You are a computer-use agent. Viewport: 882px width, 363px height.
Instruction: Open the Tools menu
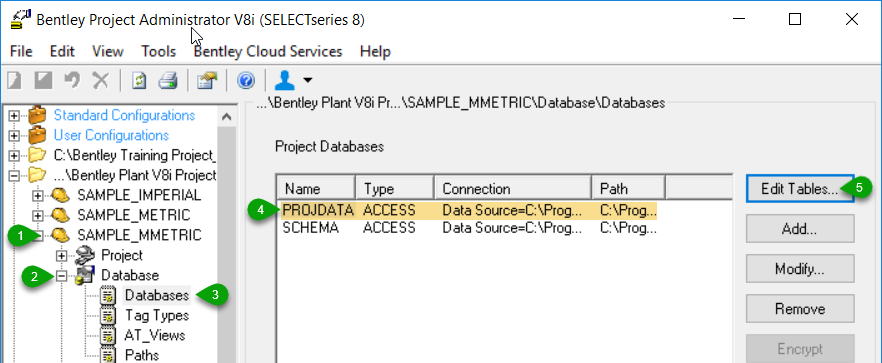pyautogui.click(x=159, y=52)
